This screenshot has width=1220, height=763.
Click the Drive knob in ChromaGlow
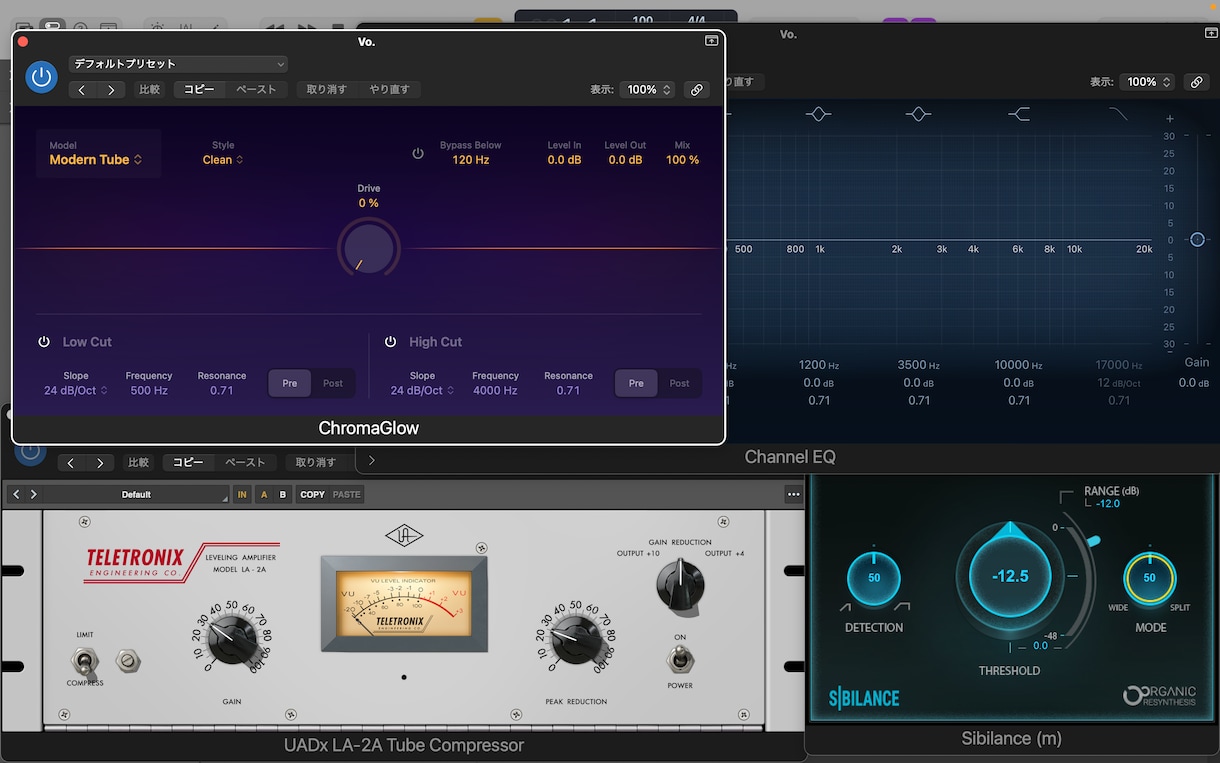click(x=368, y=248)
